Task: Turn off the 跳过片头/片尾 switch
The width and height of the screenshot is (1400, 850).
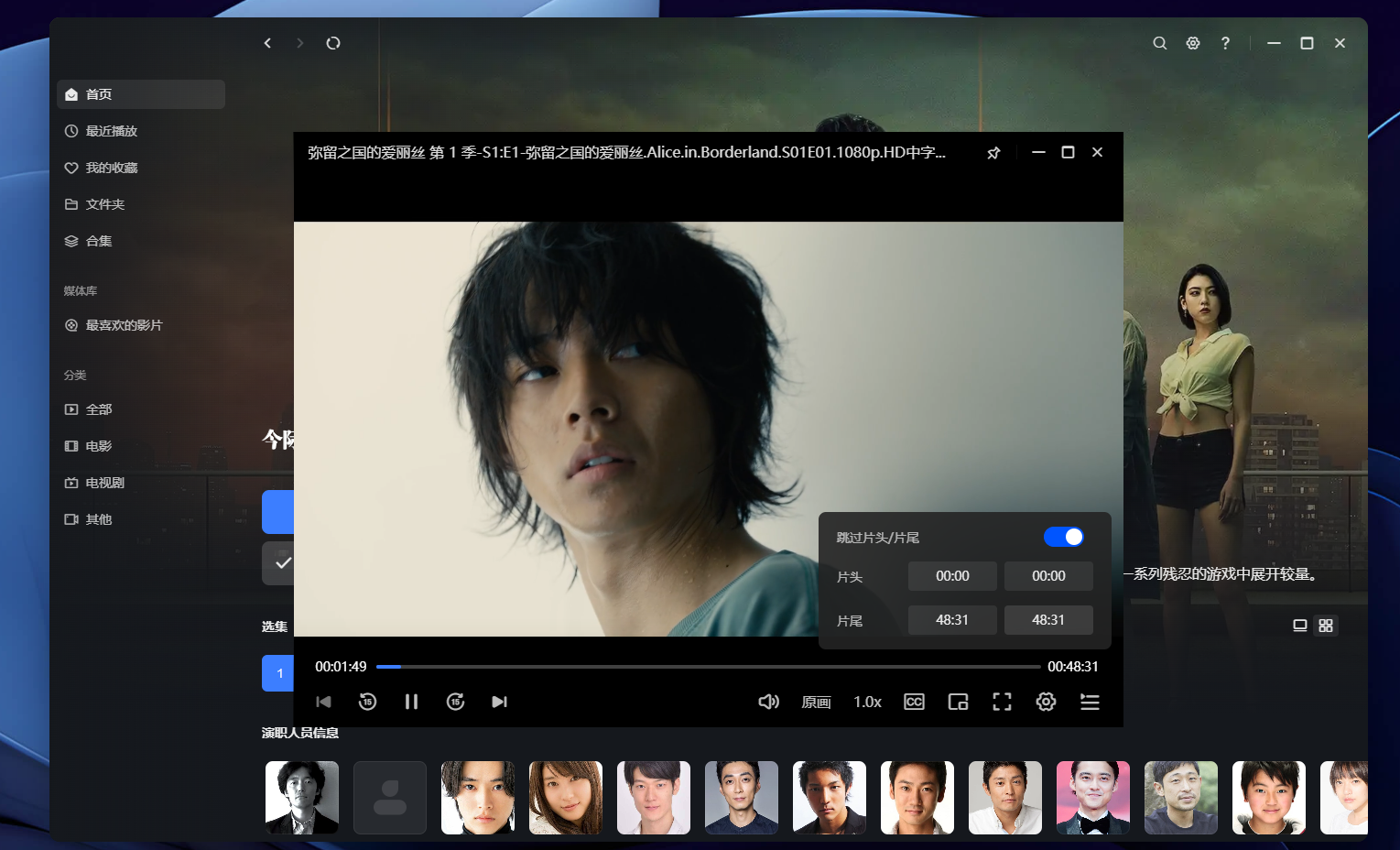Action: 1063,537
